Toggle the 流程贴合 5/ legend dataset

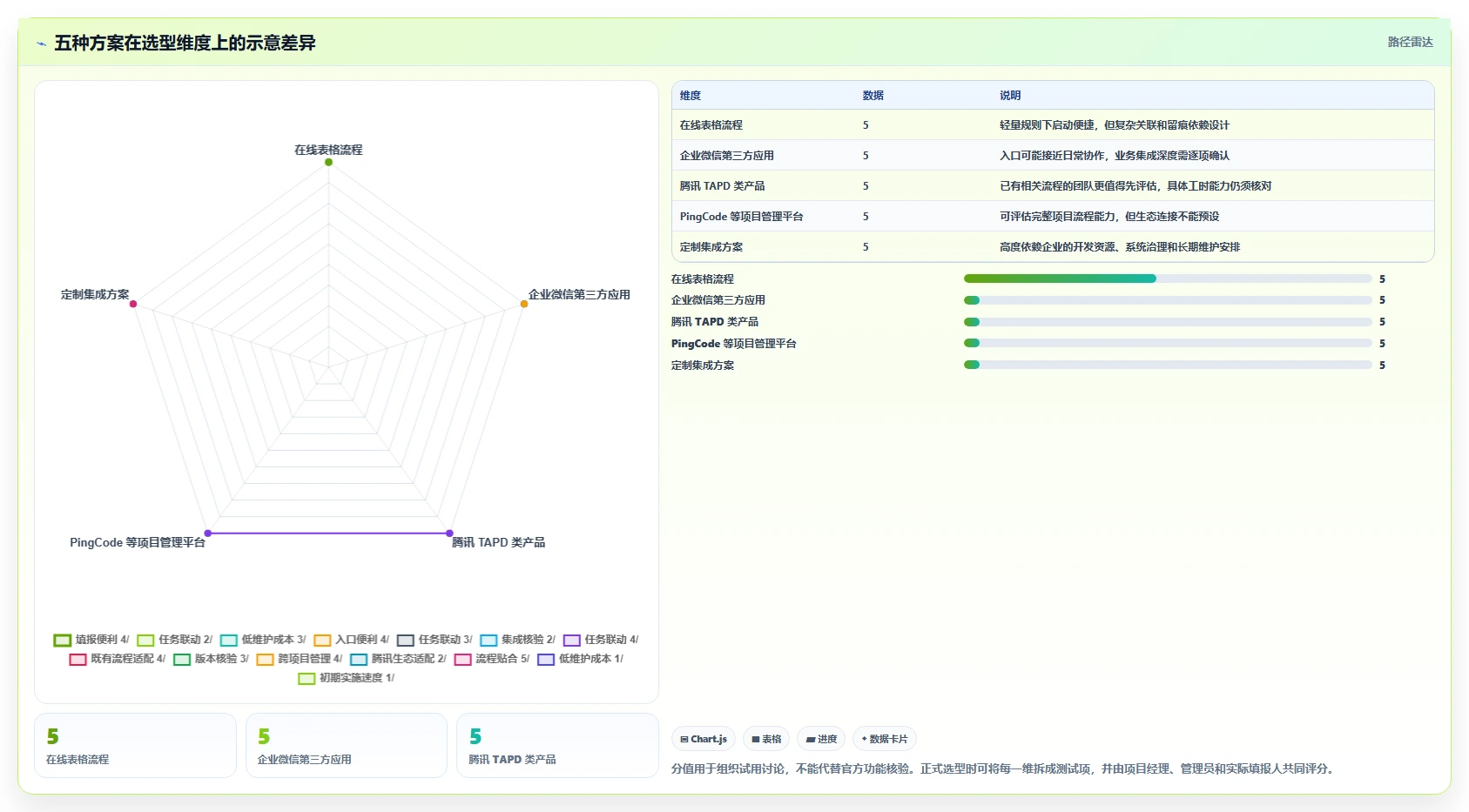492,659
